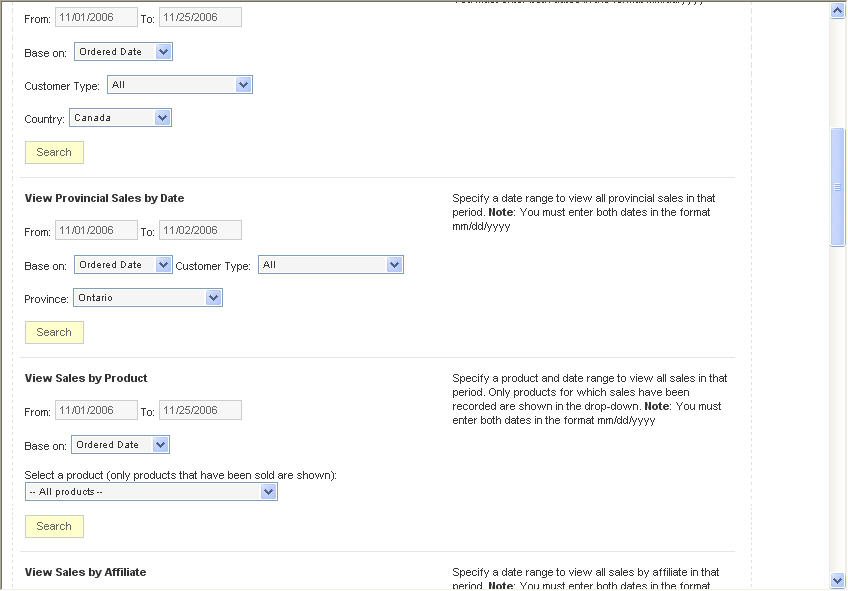Viewport: 848px width, 591px height.
Task: Open Base on dropdown under View Sales by Product
Action: tap(120, 445)
